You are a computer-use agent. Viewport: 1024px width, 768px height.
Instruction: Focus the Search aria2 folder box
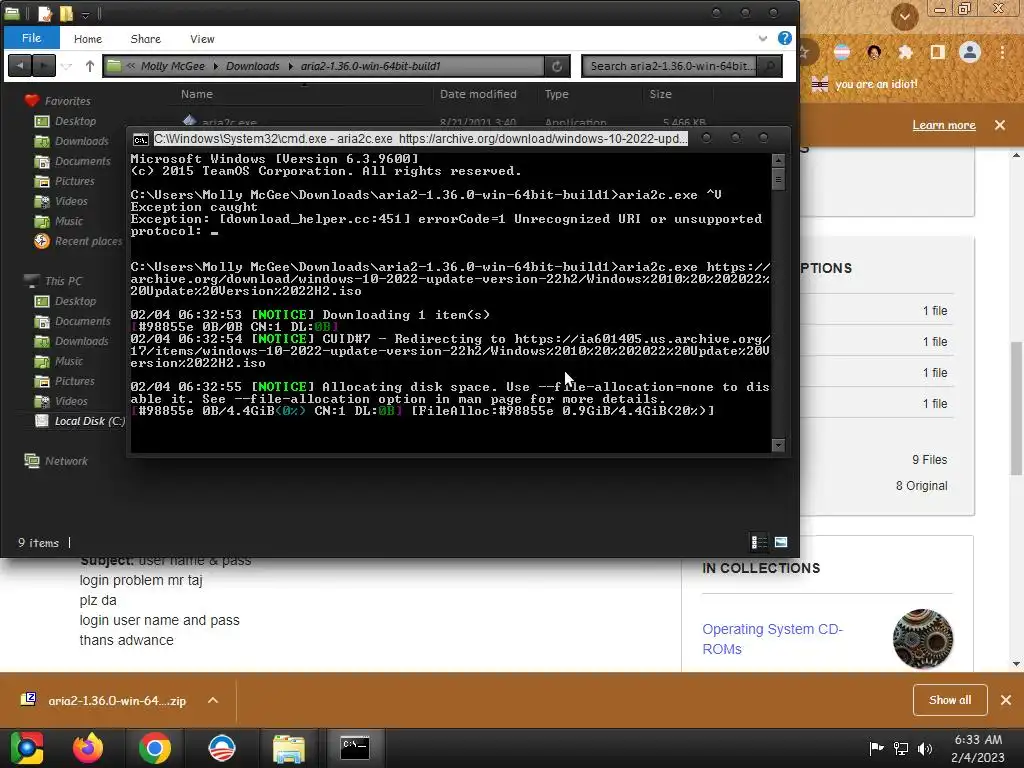coord(671,66)
